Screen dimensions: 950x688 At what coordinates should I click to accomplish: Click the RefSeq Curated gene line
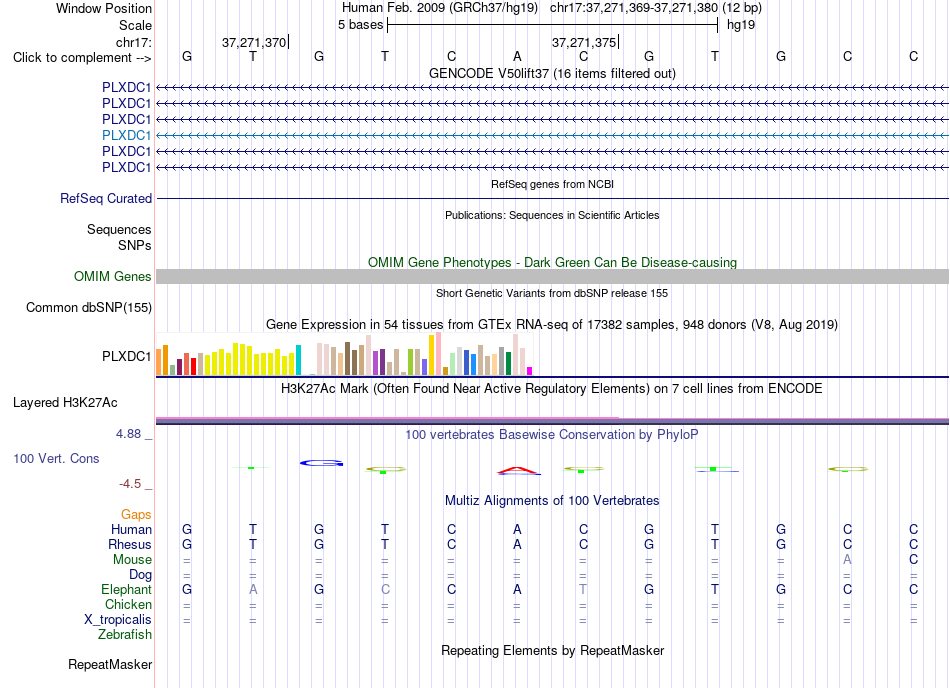coord(552,199)
